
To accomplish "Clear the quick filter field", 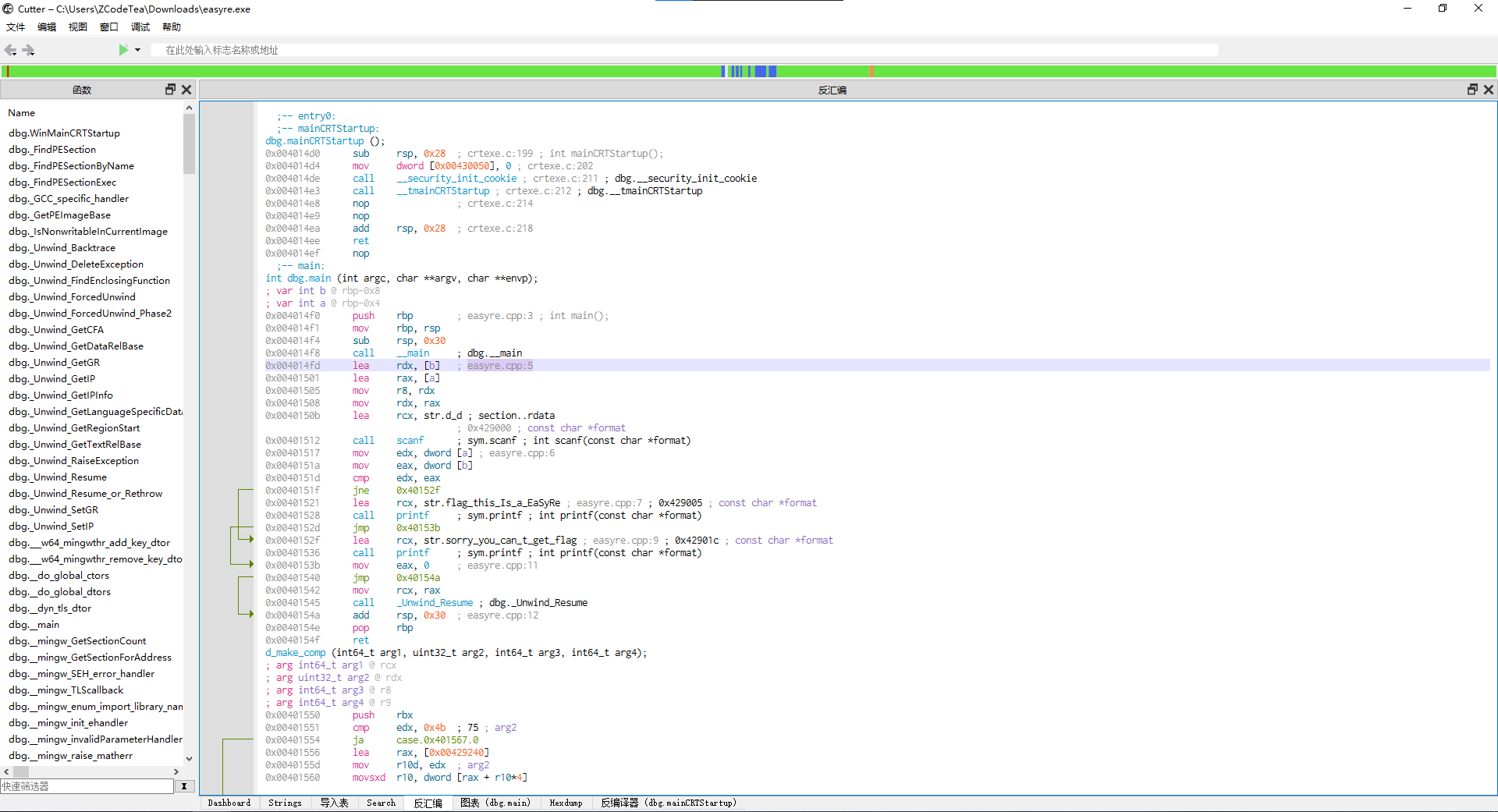I will pyautogui.click(x=184, y=786).
